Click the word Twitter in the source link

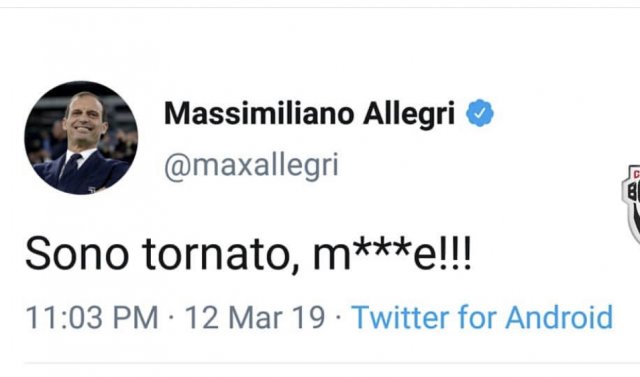pyautogui.click(x=401, y=317)
